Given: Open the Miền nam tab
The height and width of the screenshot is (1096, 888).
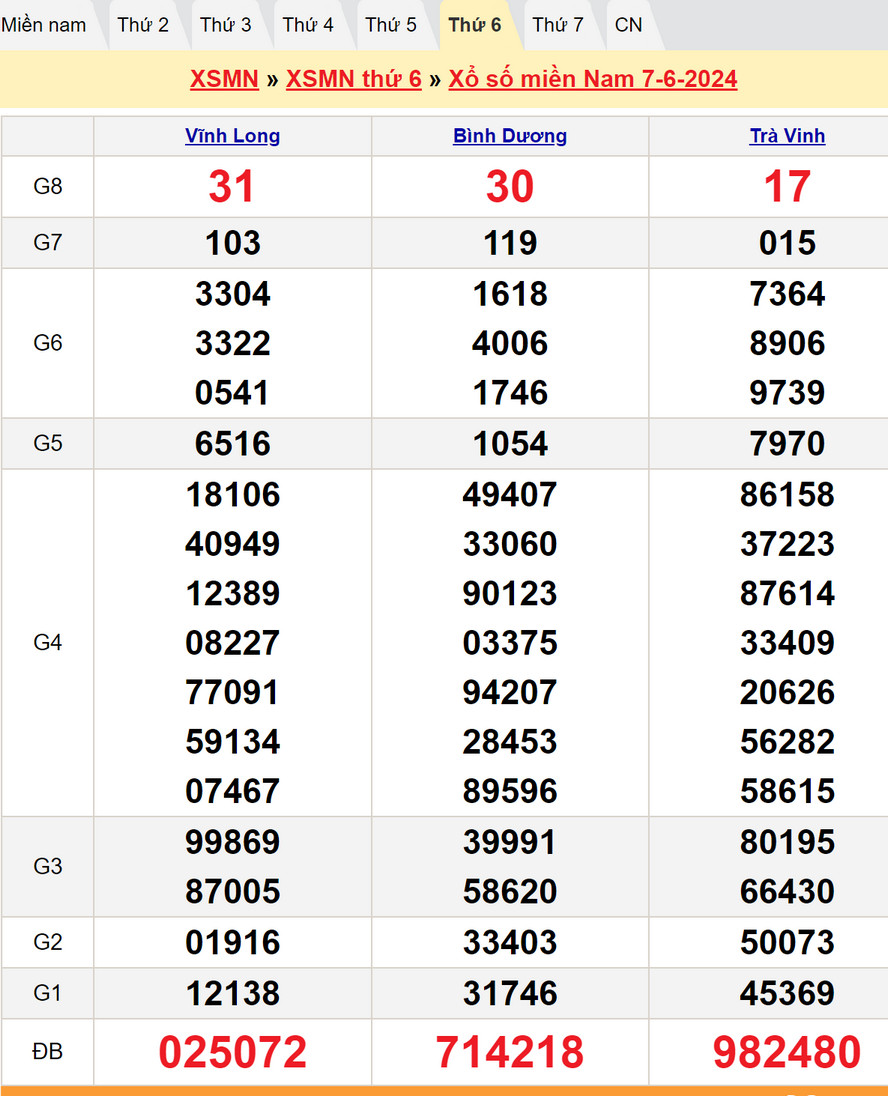Looking at the screenshot, I should [44, 25].
